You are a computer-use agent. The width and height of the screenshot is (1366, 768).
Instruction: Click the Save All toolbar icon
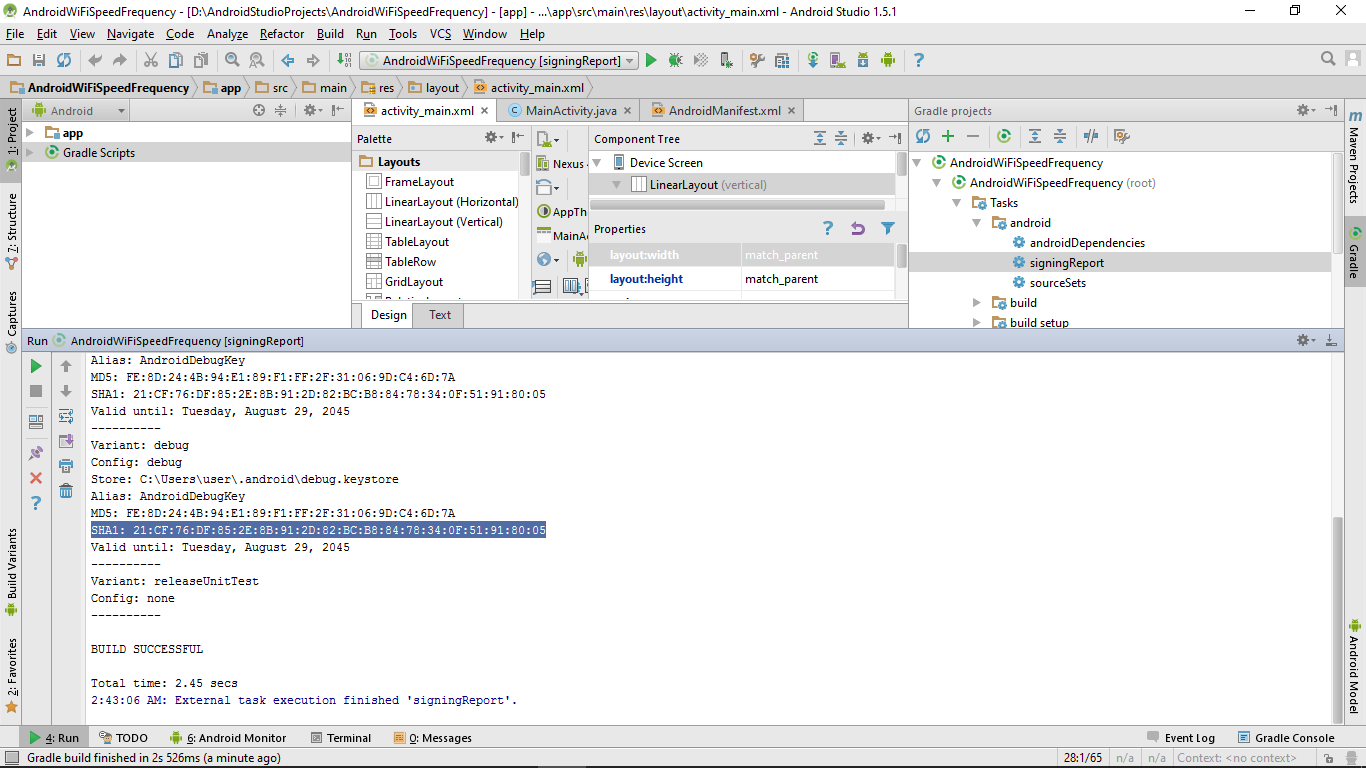coord(39,60)
